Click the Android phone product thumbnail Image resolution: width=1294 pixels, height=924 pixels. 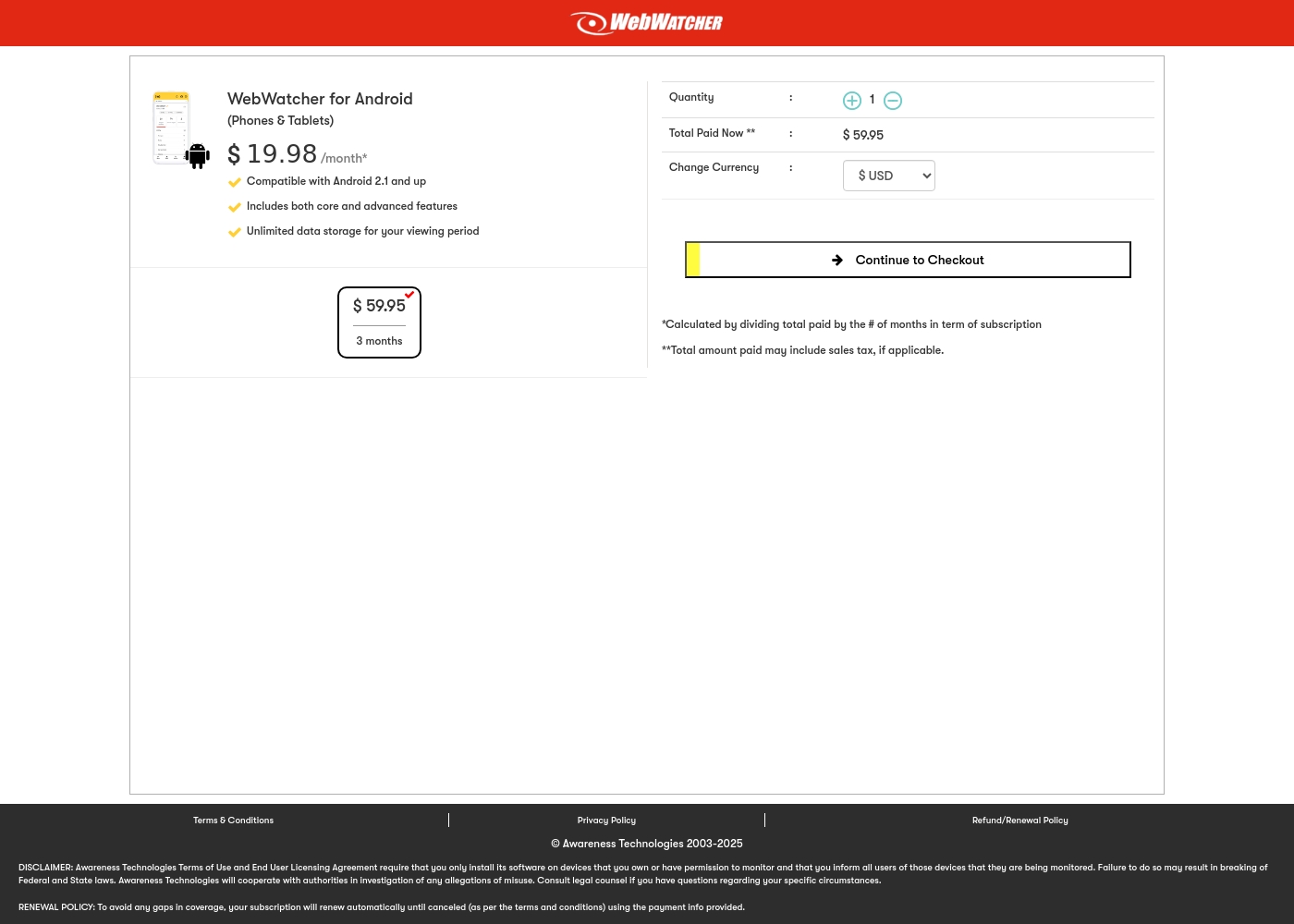click(x=172, y=128)
